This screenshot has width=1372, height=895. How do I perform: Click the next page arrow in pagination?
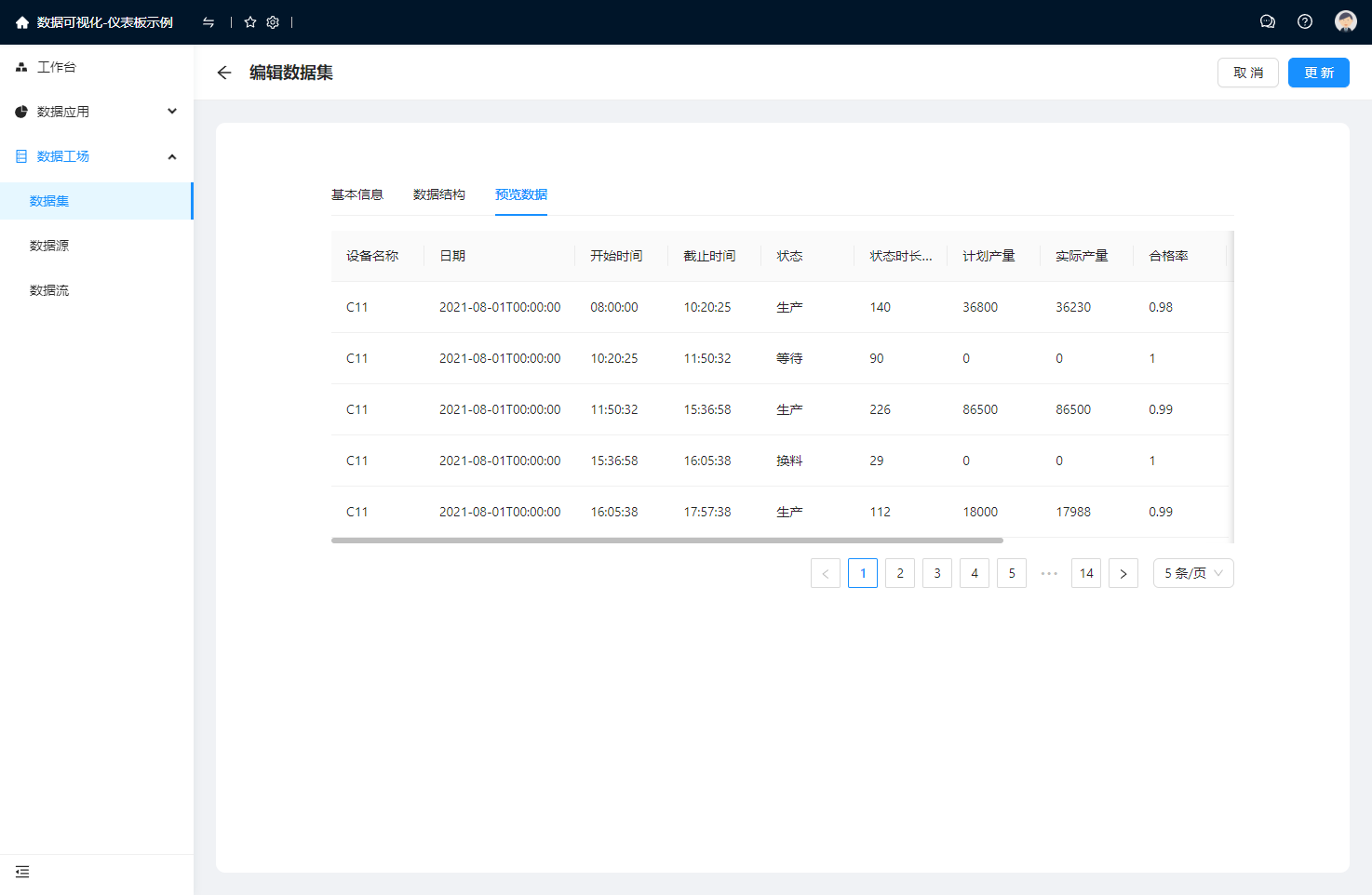tap(1123, 573)
